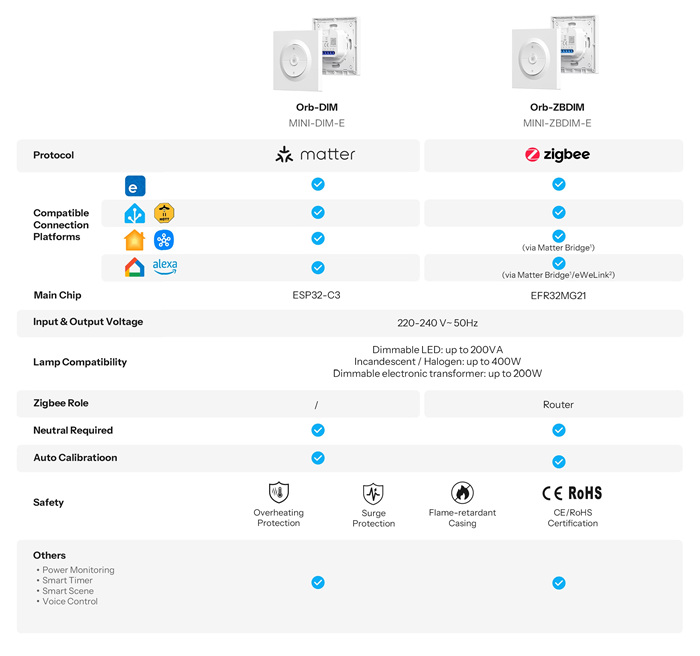The width and height of the screenshot is (700, 656).
Task: Click the Google Home icon
Action: point(134,267)
